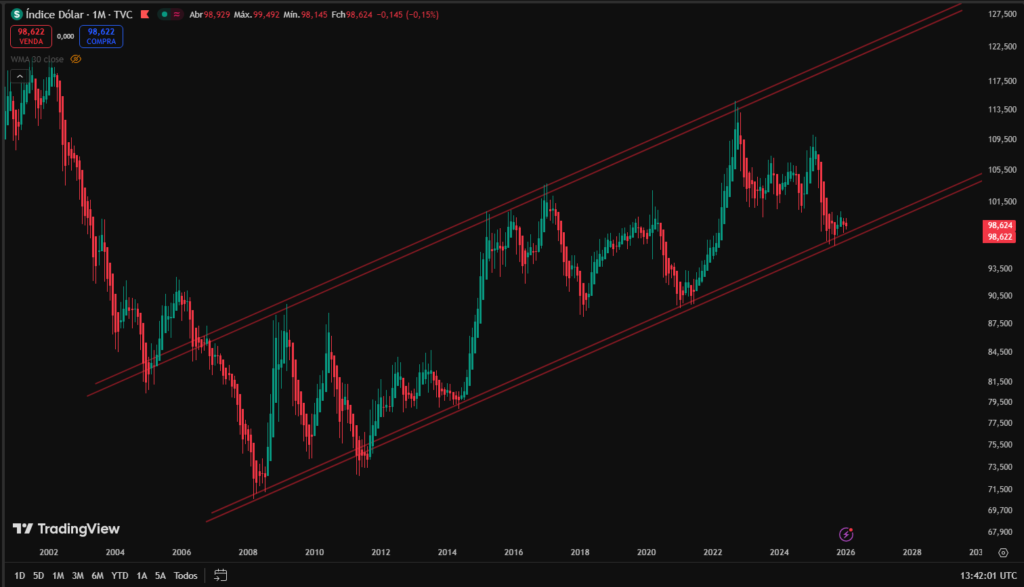The height and width of the screenshot is (587, 1024).
Task: Click the red VENDA sell button
Action: (31, 37)
